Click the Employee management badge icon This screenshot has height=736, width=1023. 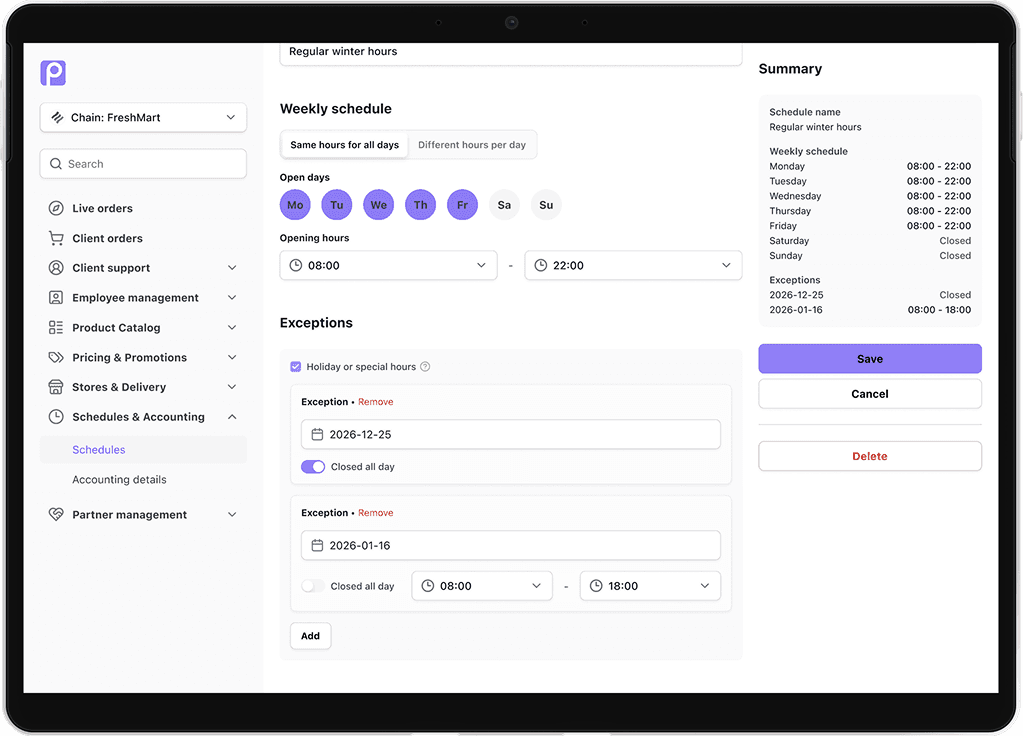(56, 298)
